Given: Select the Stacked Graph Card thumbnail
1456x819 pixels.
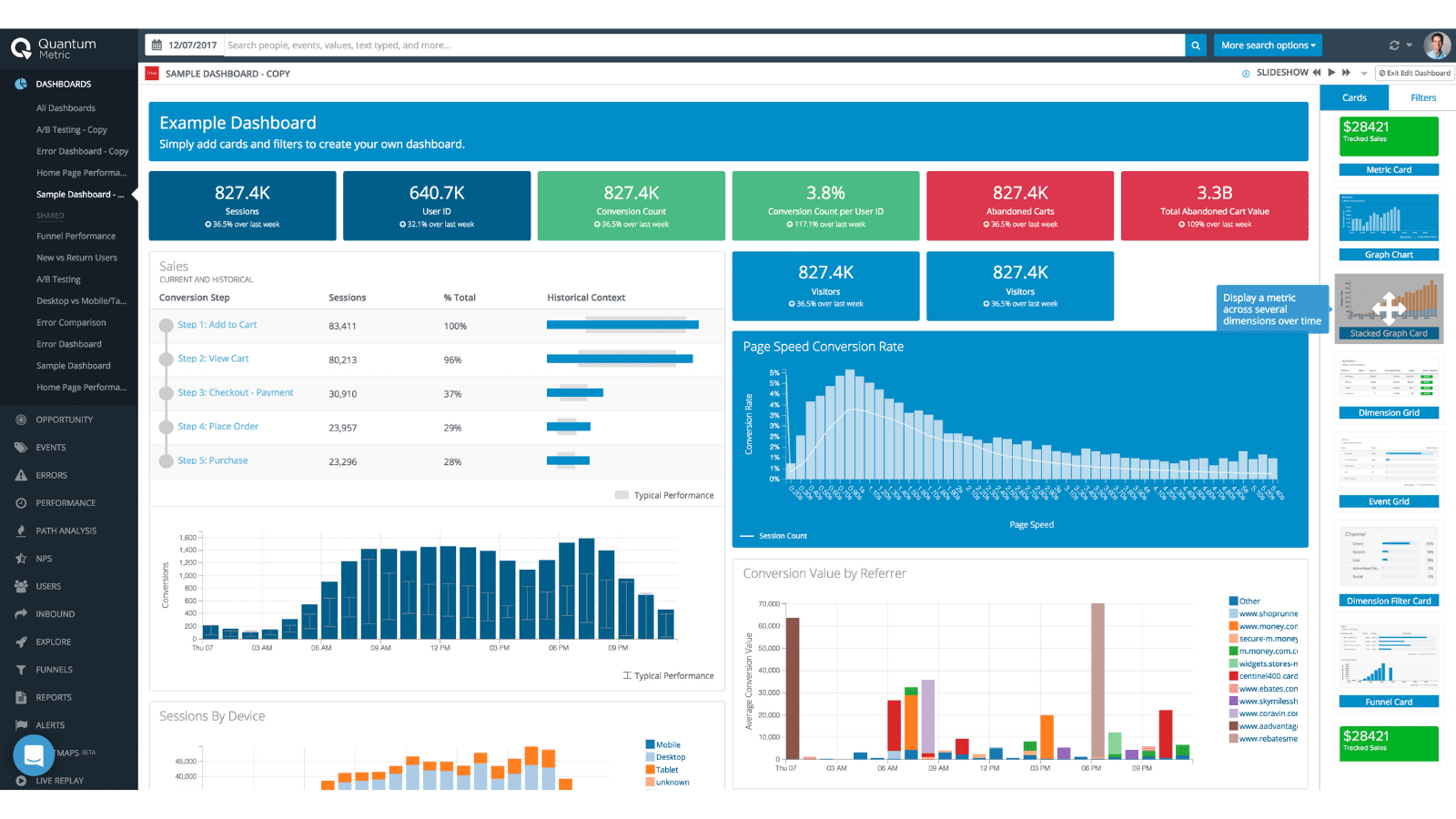Looking at the screenshot, I should (1389, 308).
